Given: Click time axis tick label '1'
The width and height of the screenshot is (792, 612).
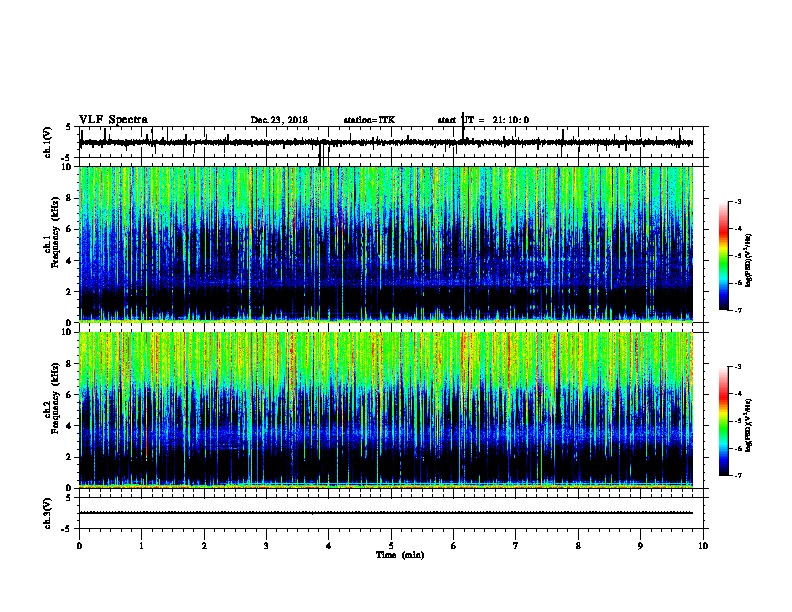Looking at the screenshot, I should click(141, 546).
